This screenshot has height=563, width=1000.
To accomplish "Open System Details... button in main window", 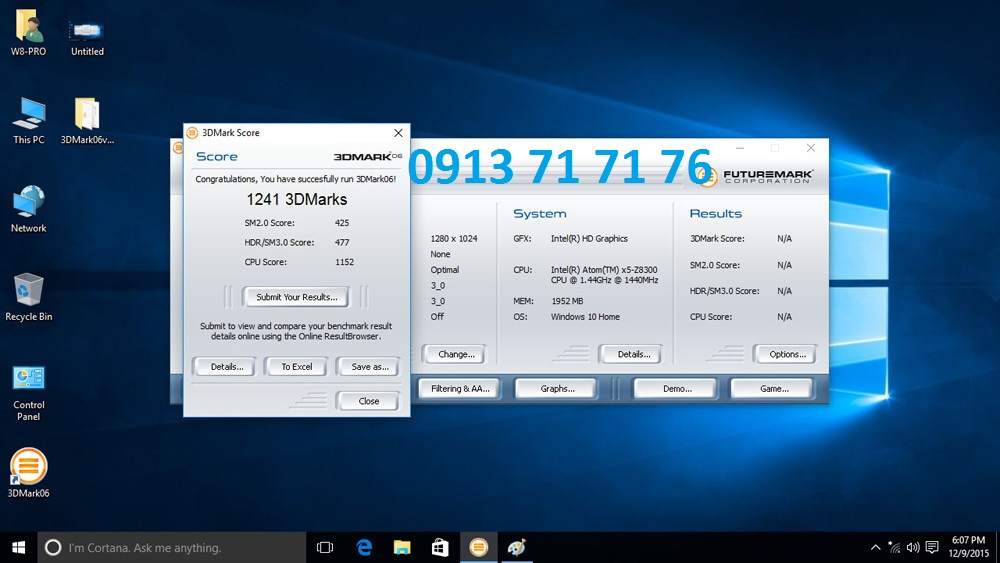I will click(x=633, y=354).
